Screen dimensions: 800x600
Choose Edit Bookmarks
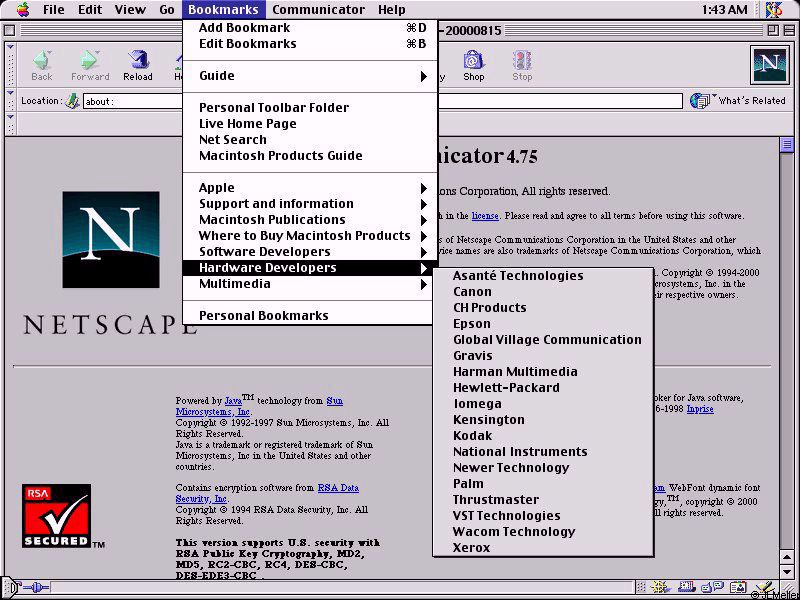310,44
